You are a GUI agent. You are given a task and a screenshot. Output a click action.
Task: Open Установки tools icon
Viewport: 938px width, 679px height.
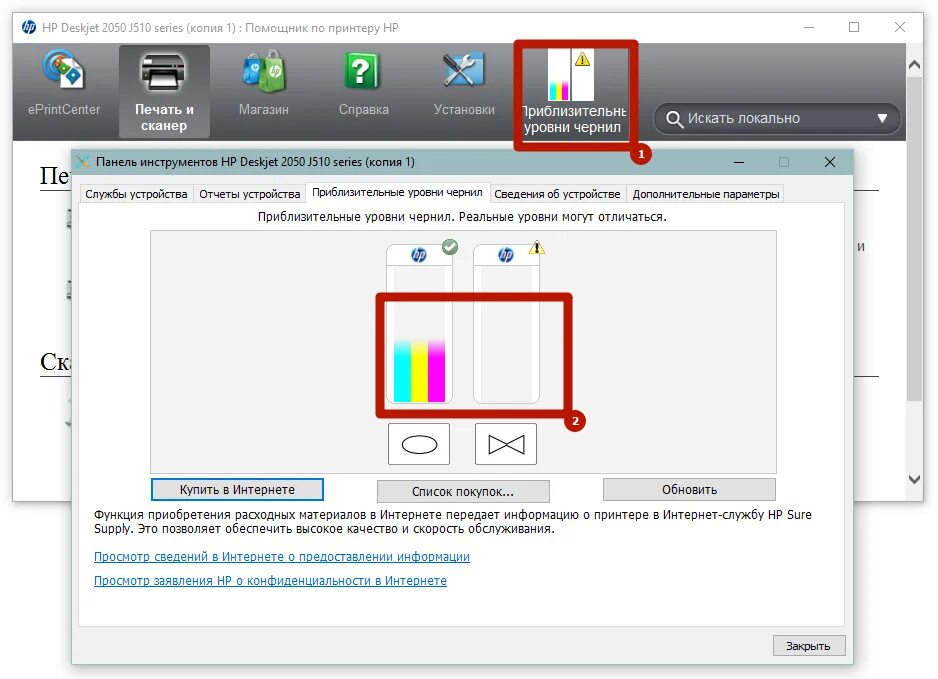tap(464, 84)
